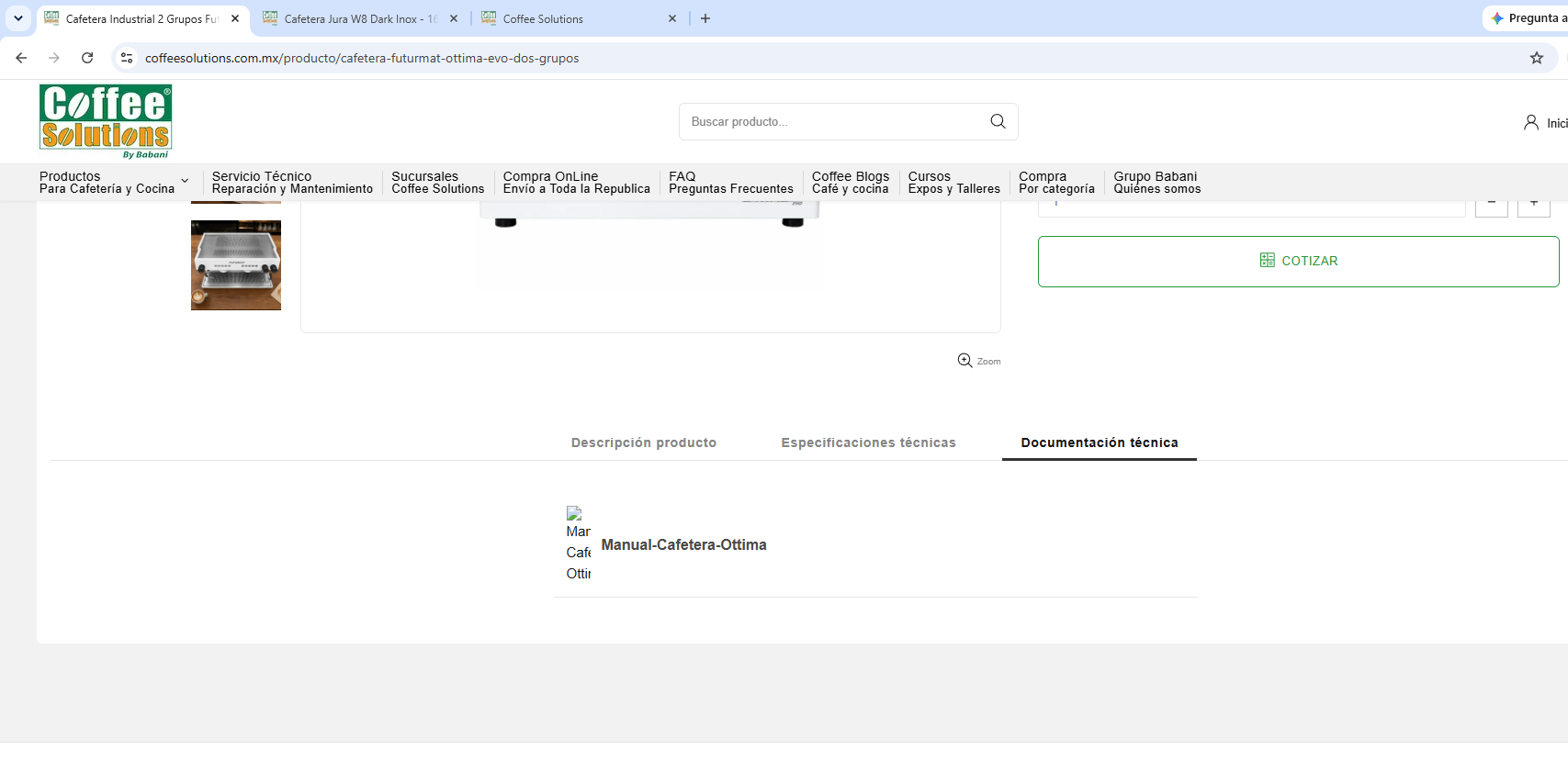Open Cursos Expos y Talleres

tap(953, 182)
